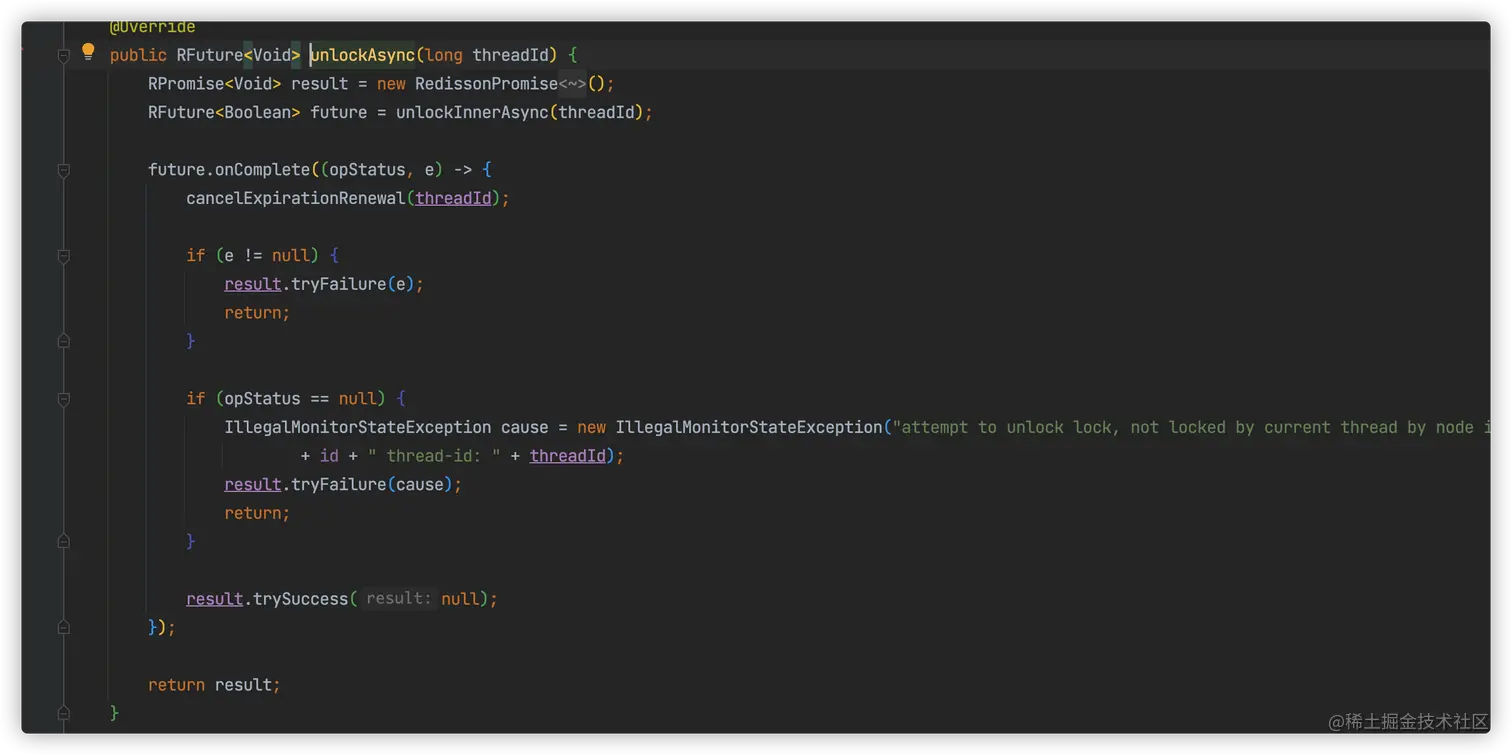The width and height of the screenshot is (1512, 755).
Task: Click fold end marker beside '});' line
Action: coord(63,627)
